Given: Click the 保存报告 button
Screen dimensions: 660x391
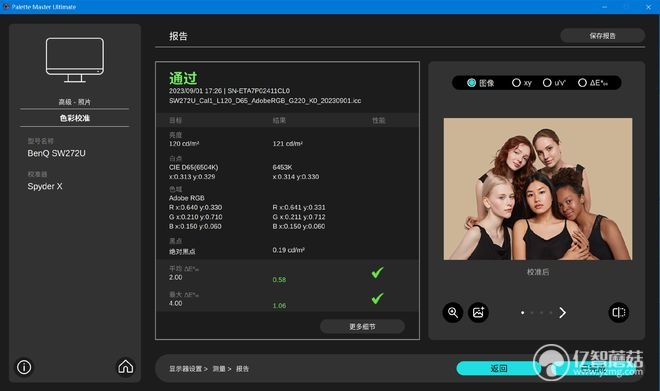Looking at the screenshot, I should [x=602, y=36].
